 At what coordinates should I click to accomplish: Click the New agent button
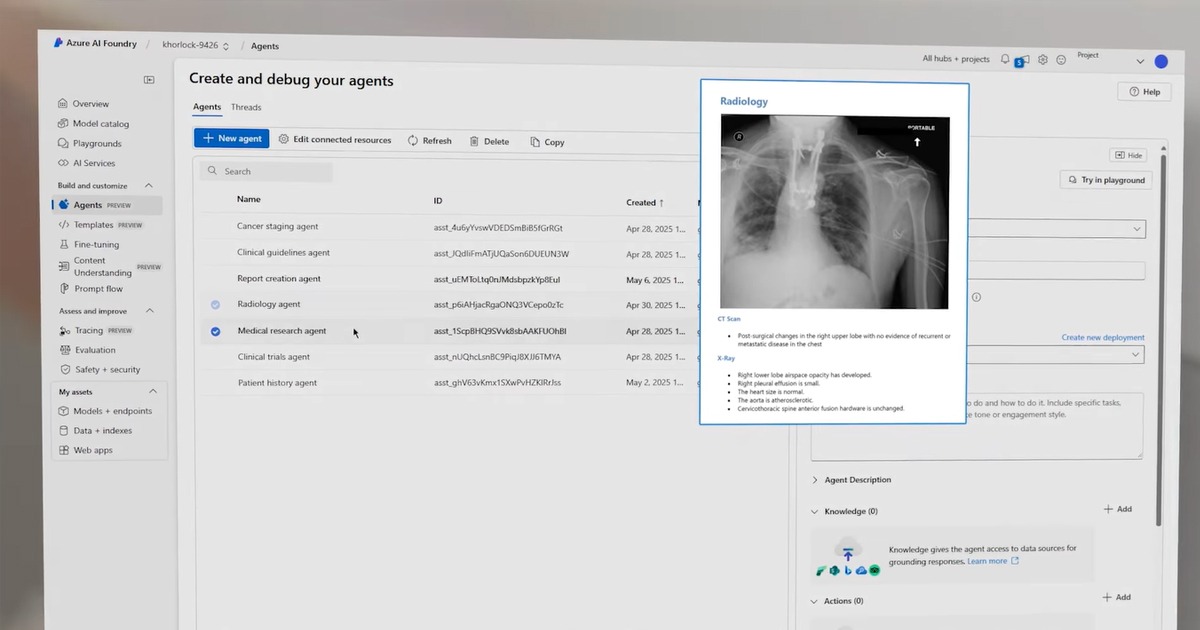point(231,139)
